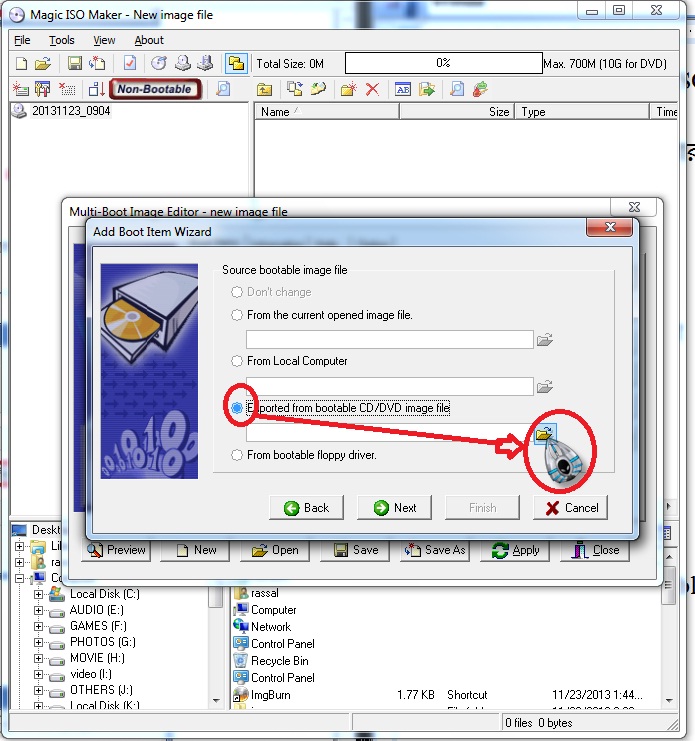Click the red starburst icon starting the second toolbar
The image size is (695, 741).
coord(20,89)
